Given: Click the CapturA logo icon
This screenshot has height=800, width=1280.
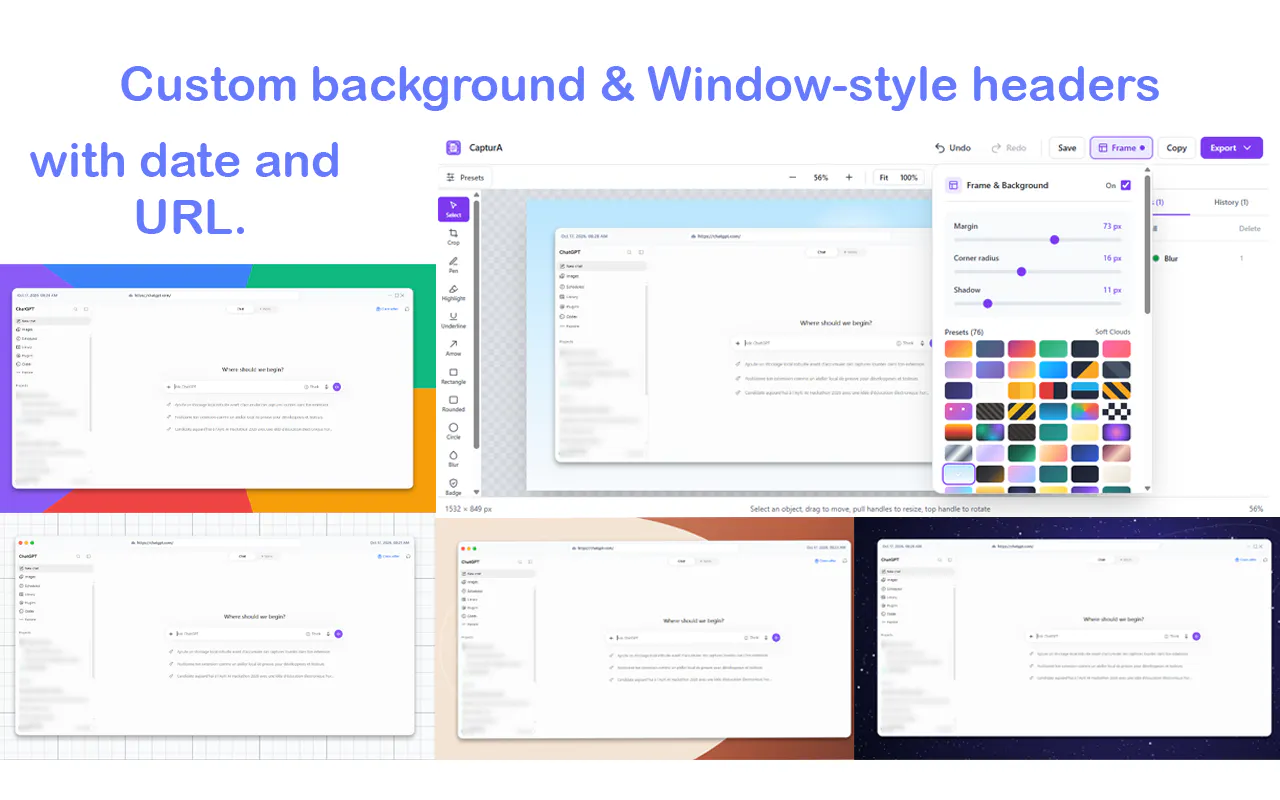Looking at the screenshot, I should pos(453,148).
